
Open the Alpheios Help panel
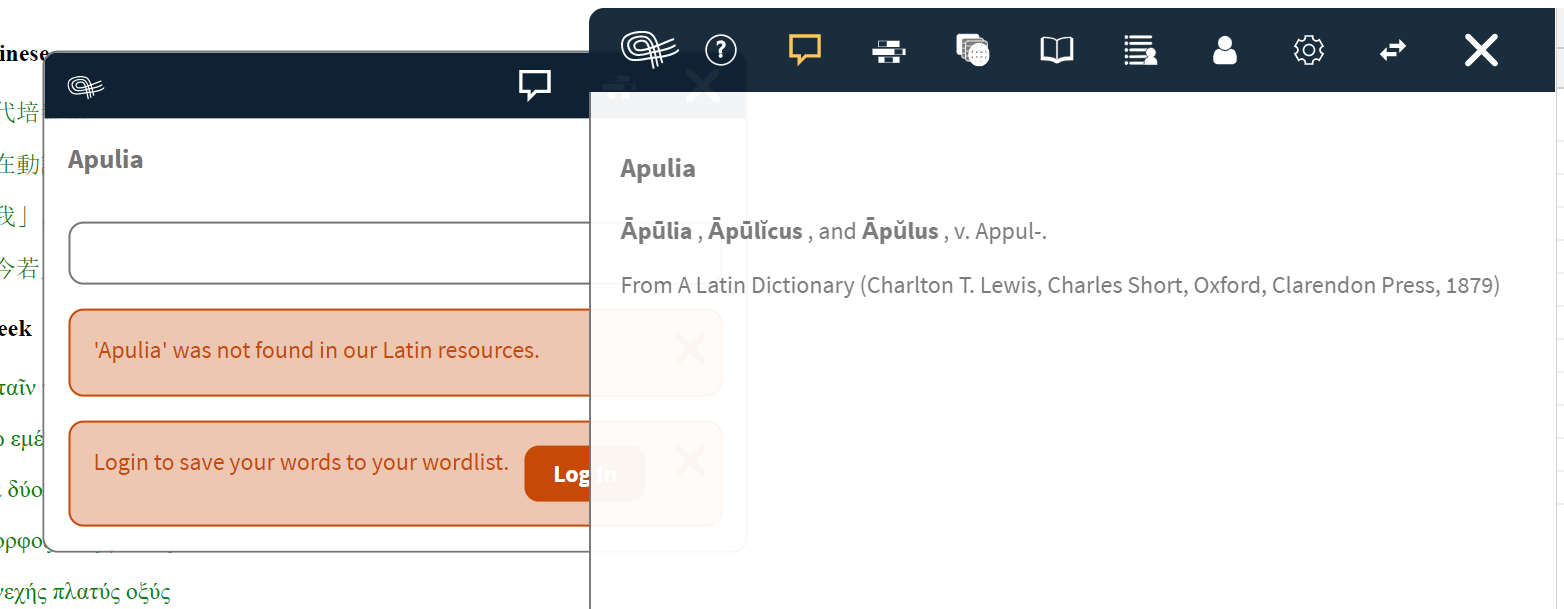coord(720,50)
